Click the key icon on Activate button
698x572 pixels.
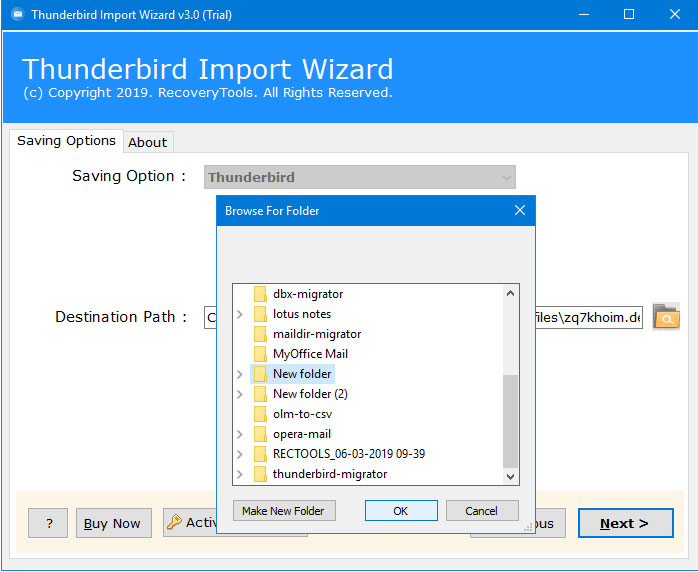coord(174,522)
